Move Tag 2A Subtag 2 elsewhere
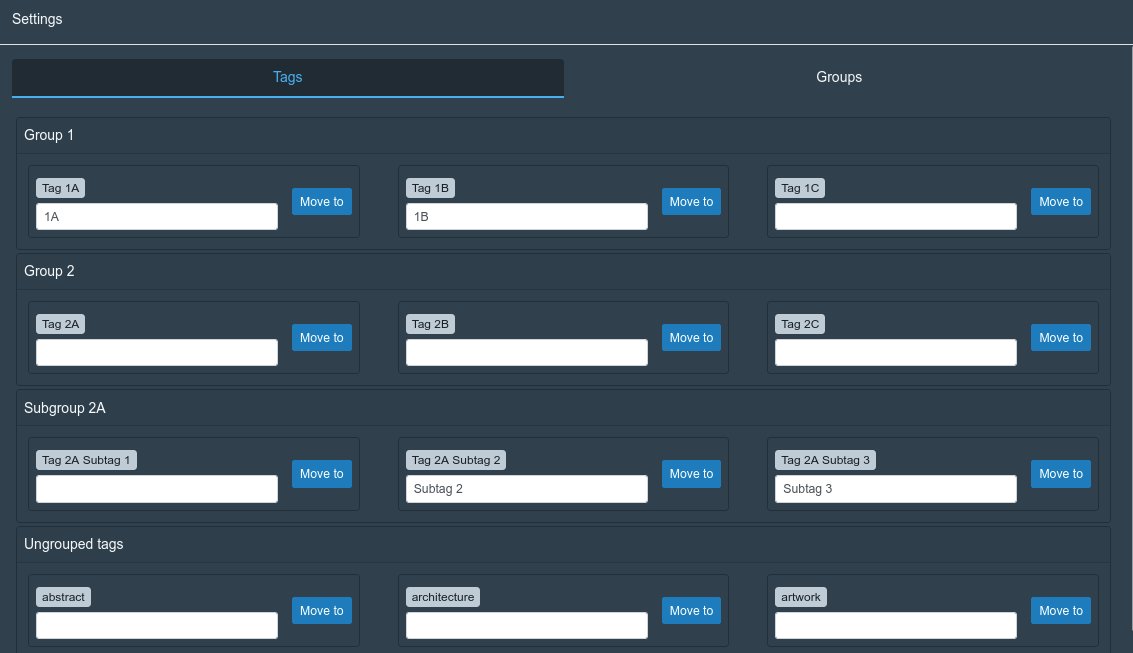The image size is (1133, 653). click(691, 474)
